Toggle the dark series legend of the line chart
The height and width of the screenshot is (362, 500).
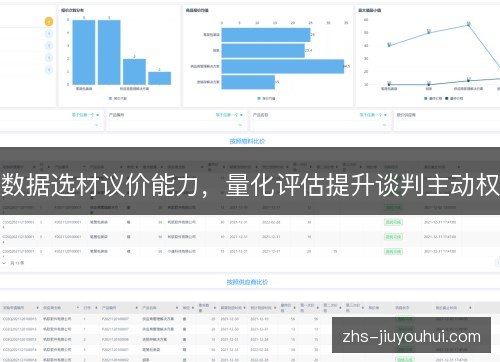[x=454, y=98]
